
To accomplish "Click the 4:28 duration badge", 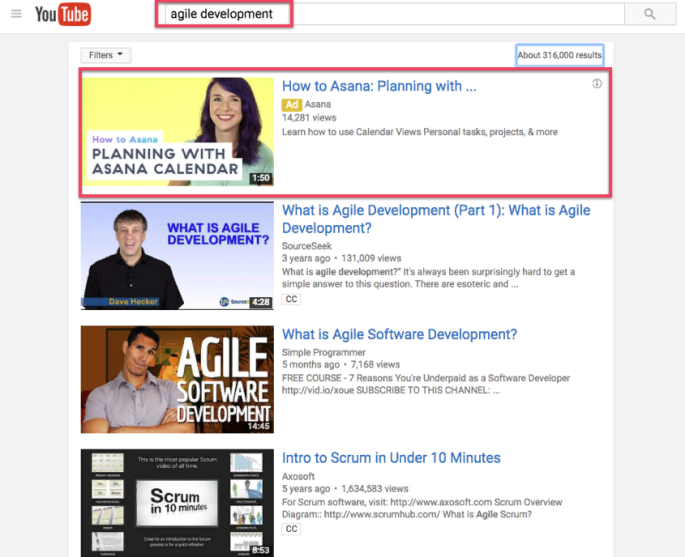I will coord(261,302).
